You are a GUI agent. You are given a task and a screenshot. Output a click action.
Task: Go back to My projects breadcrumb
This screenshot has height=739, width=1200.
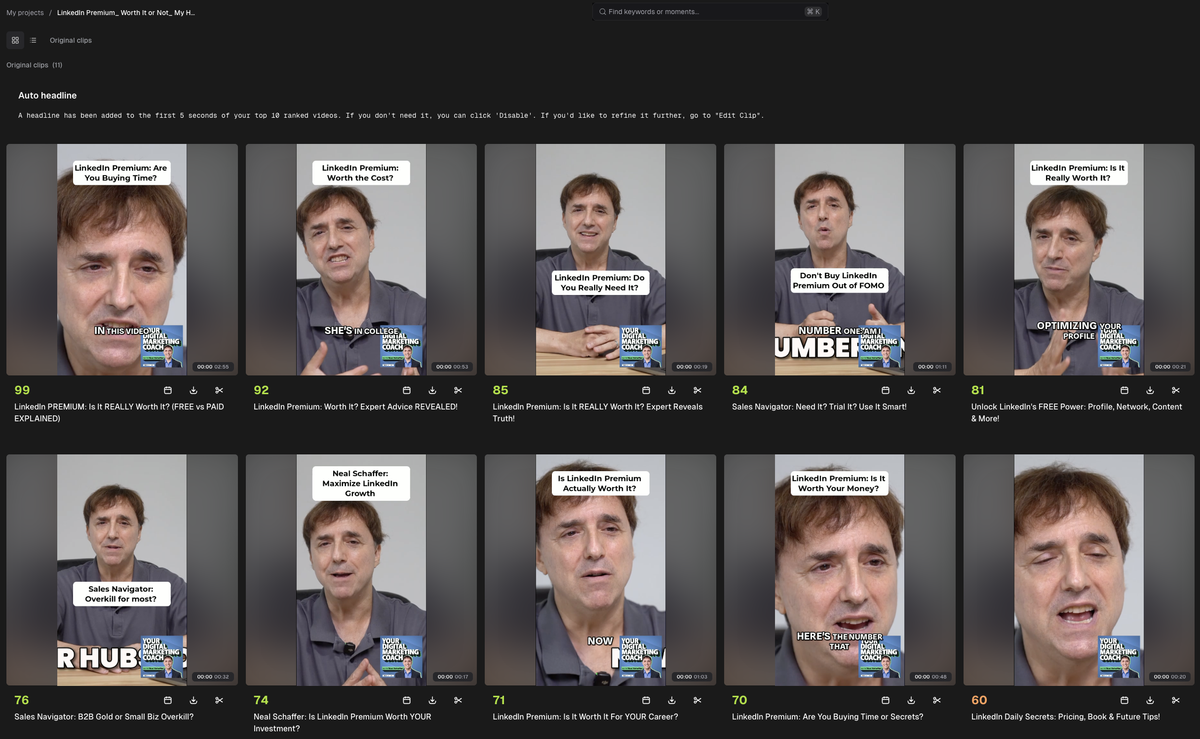(x=25, y=12)
